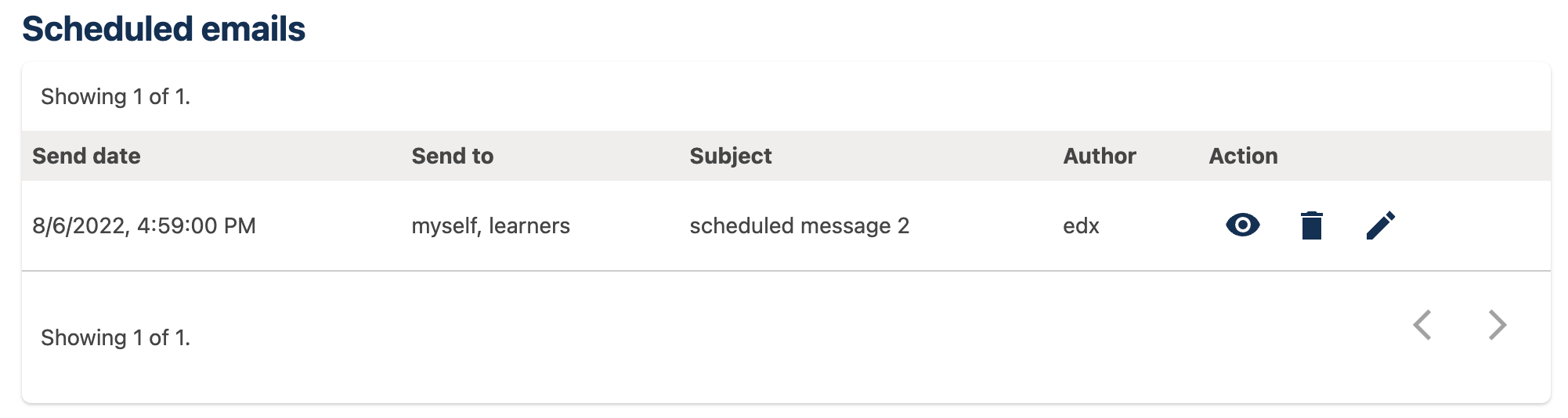Screen dimensions: 1568x418
Task: Click the word "learners" in recipients
Action: click(529, 226)
